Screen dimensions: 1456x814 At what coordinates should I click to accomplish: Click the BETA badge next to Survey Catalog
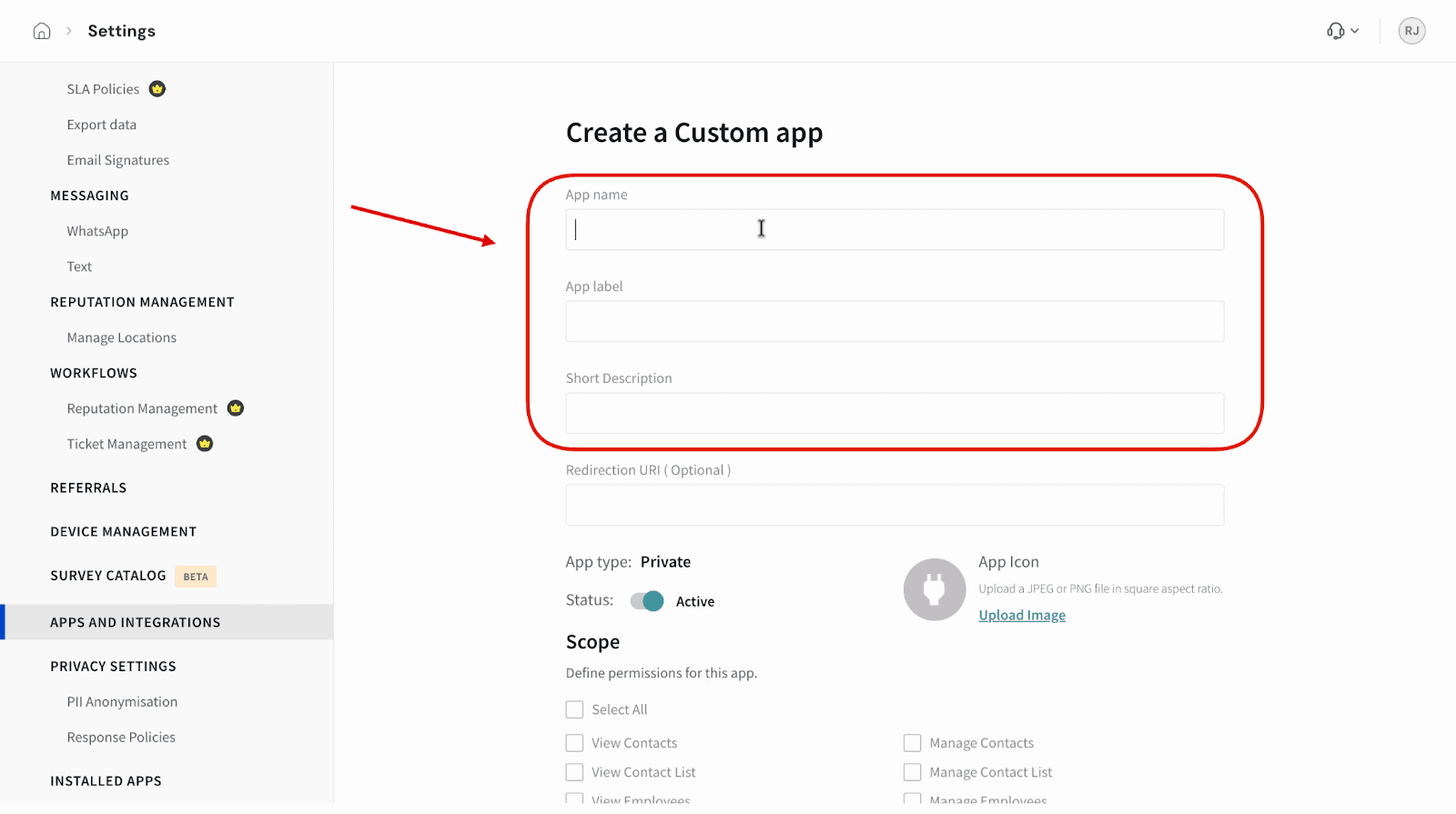click(196, 577)
